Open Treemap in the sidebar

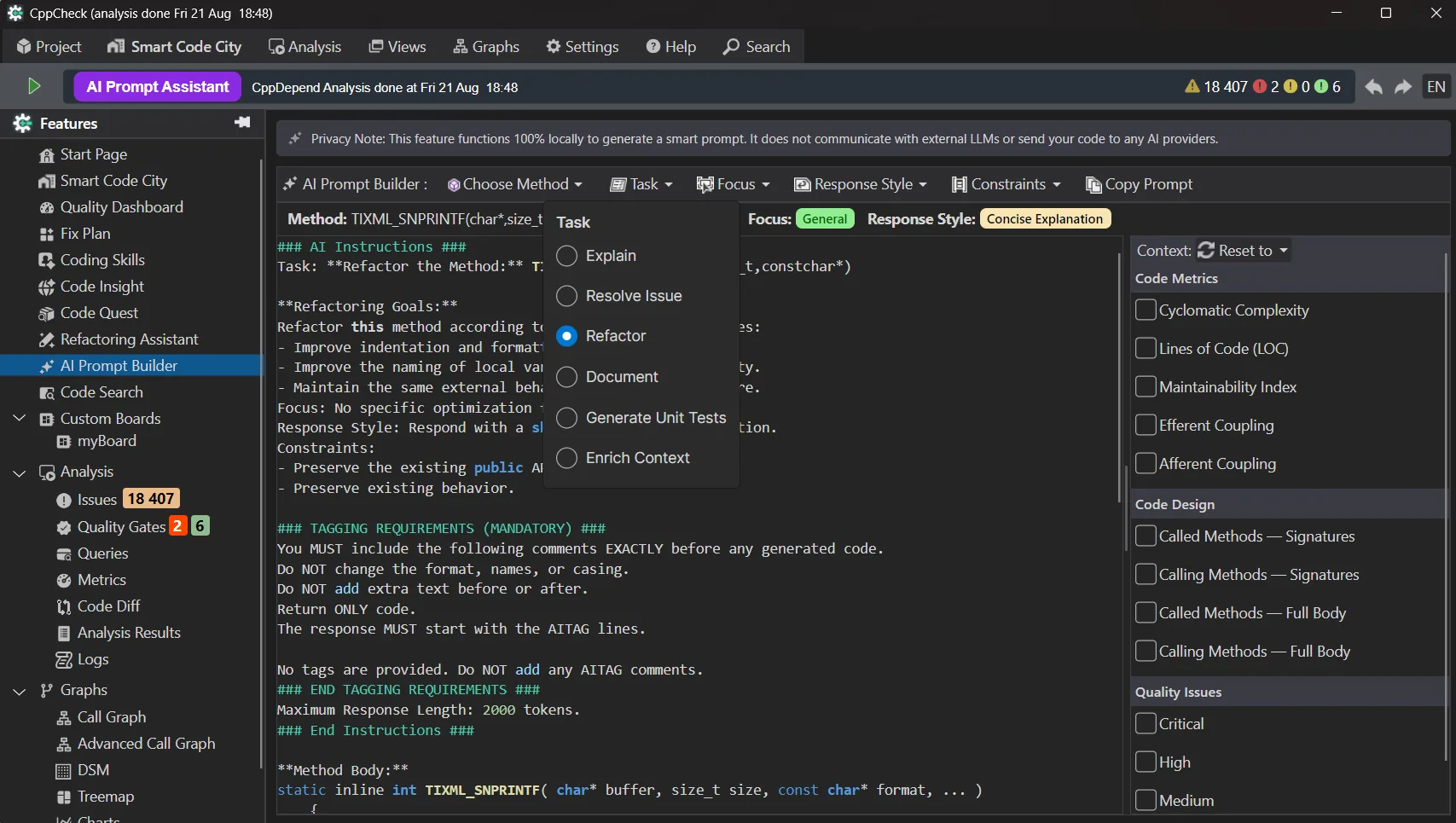point(96,797)
